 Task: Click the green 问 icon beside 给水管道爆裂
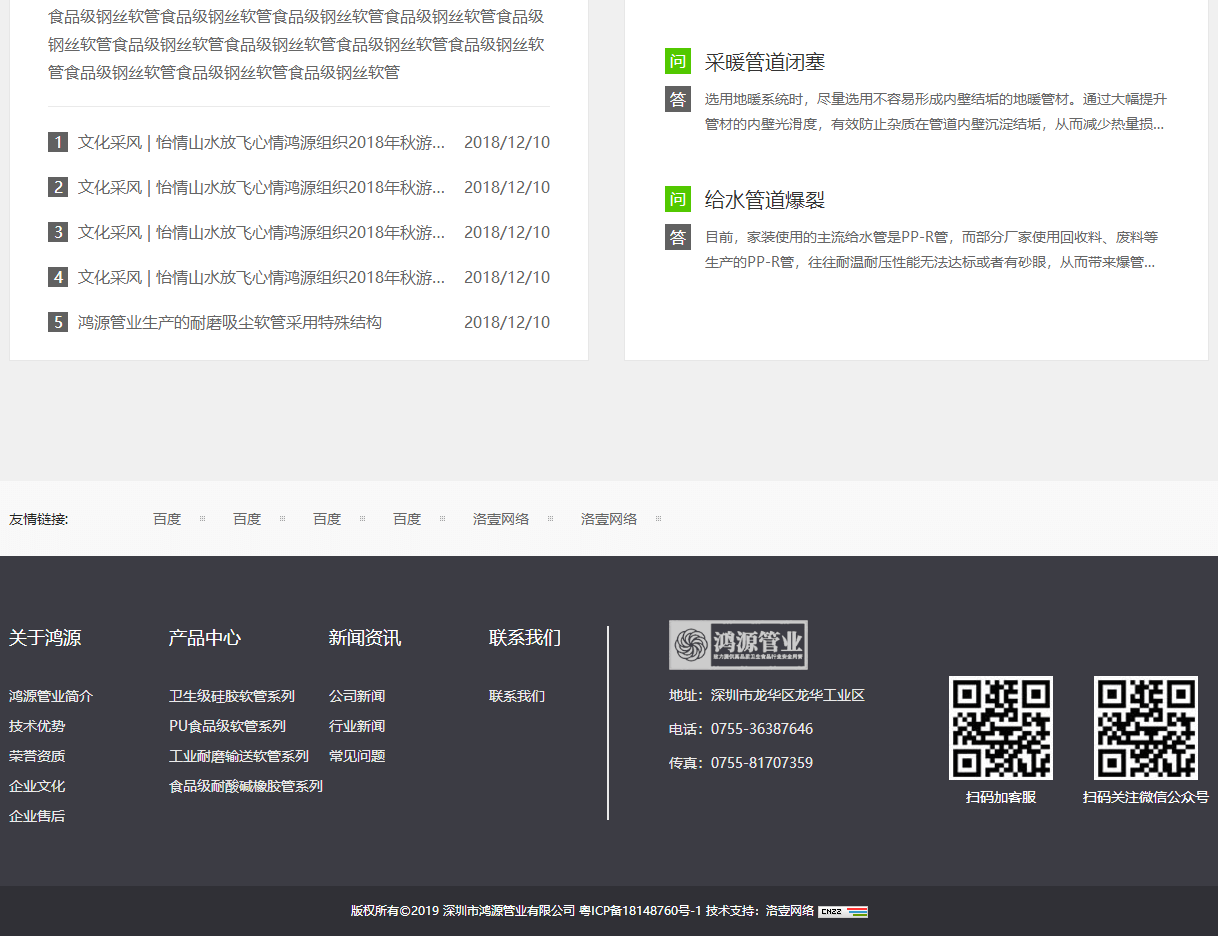click(678, 199)
